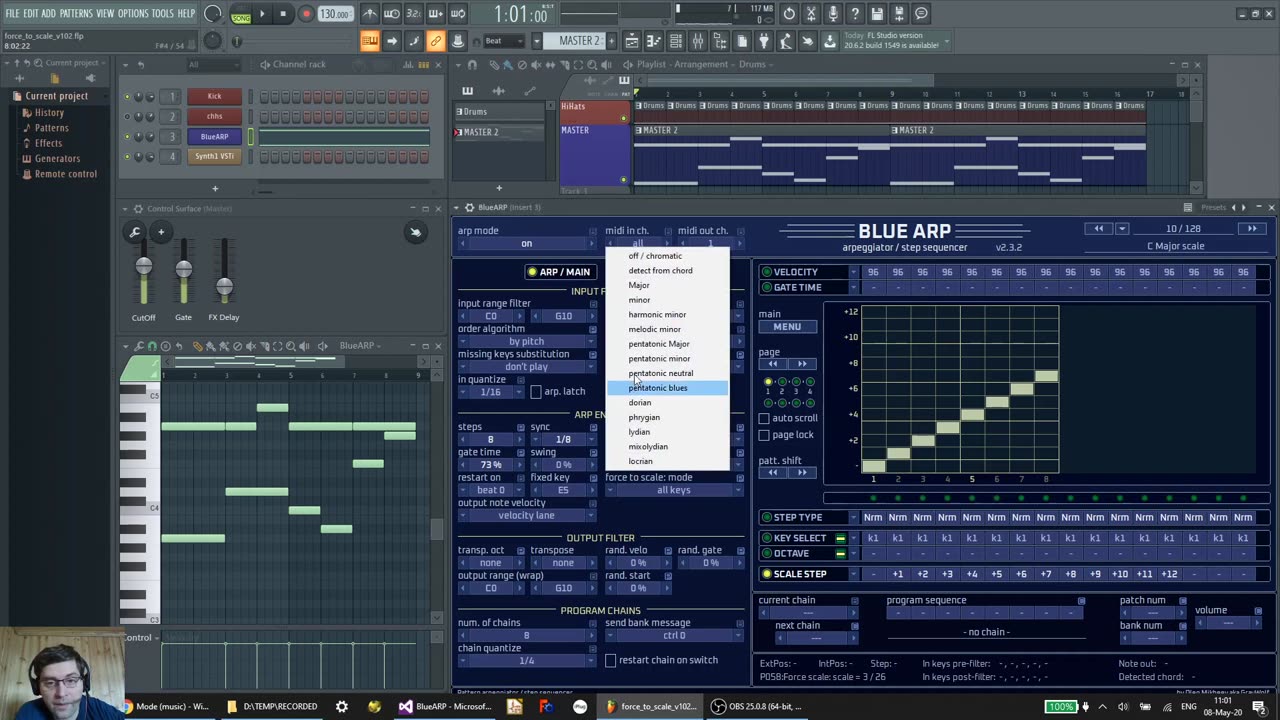The width and height of the screenshot is (1280, 720).
Task: Open the VELOCITY lane dropdown arrow
Action: [x=853, y=272]
